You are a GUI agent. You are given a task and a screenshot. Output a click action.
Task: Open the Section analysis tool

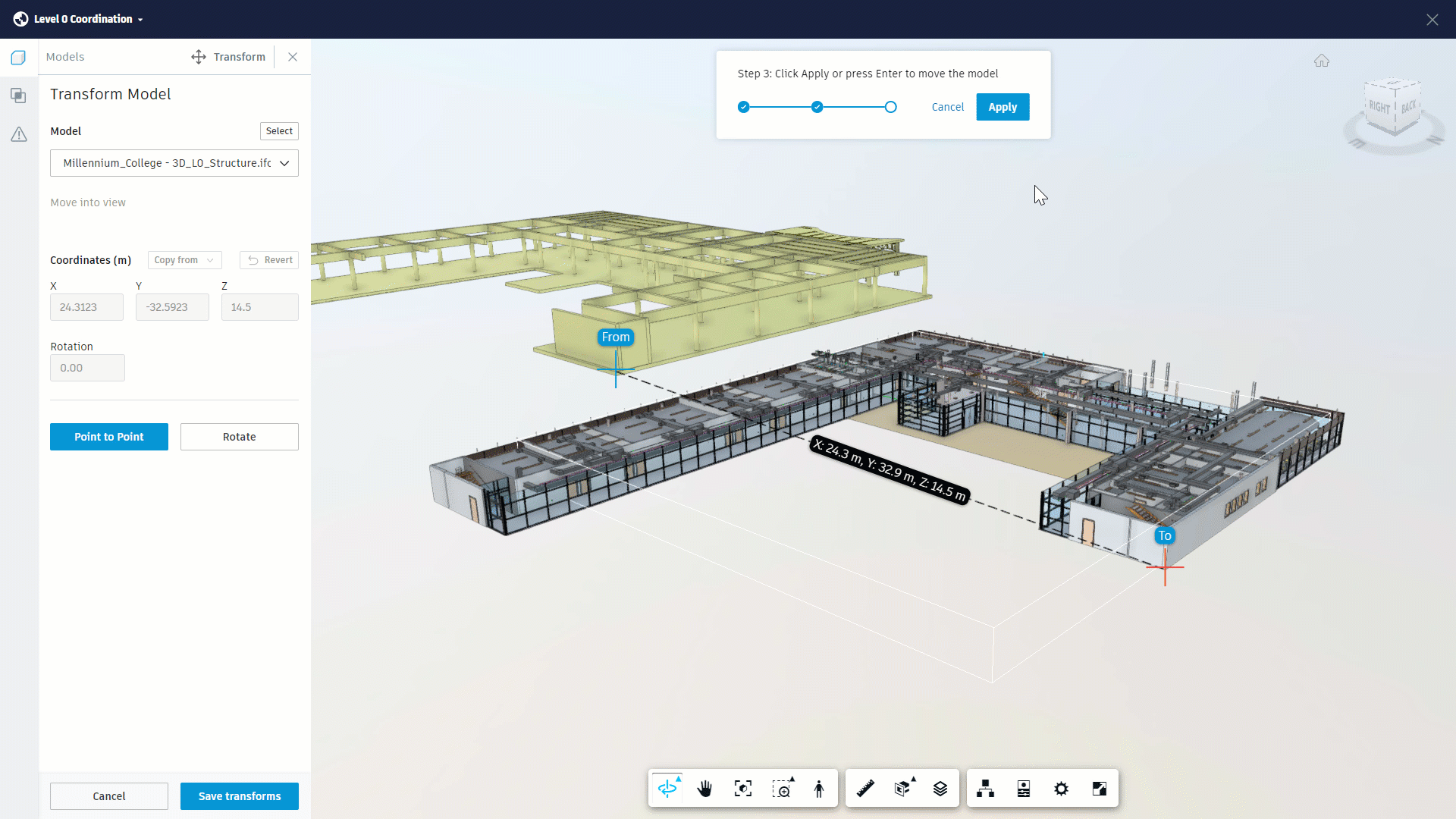point(902,789)
